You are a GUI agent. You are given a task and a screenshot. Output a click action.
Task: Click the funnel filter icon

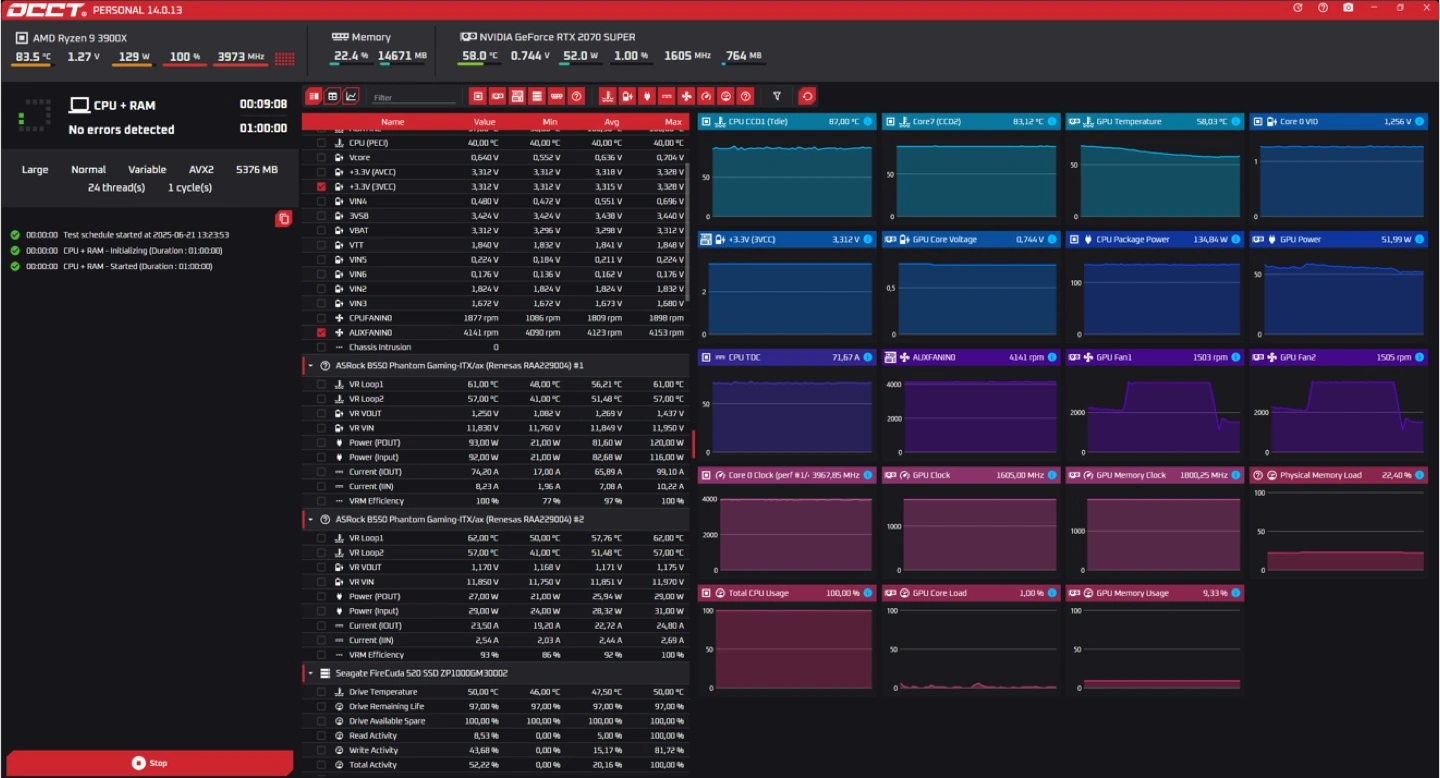click(777, 96)
